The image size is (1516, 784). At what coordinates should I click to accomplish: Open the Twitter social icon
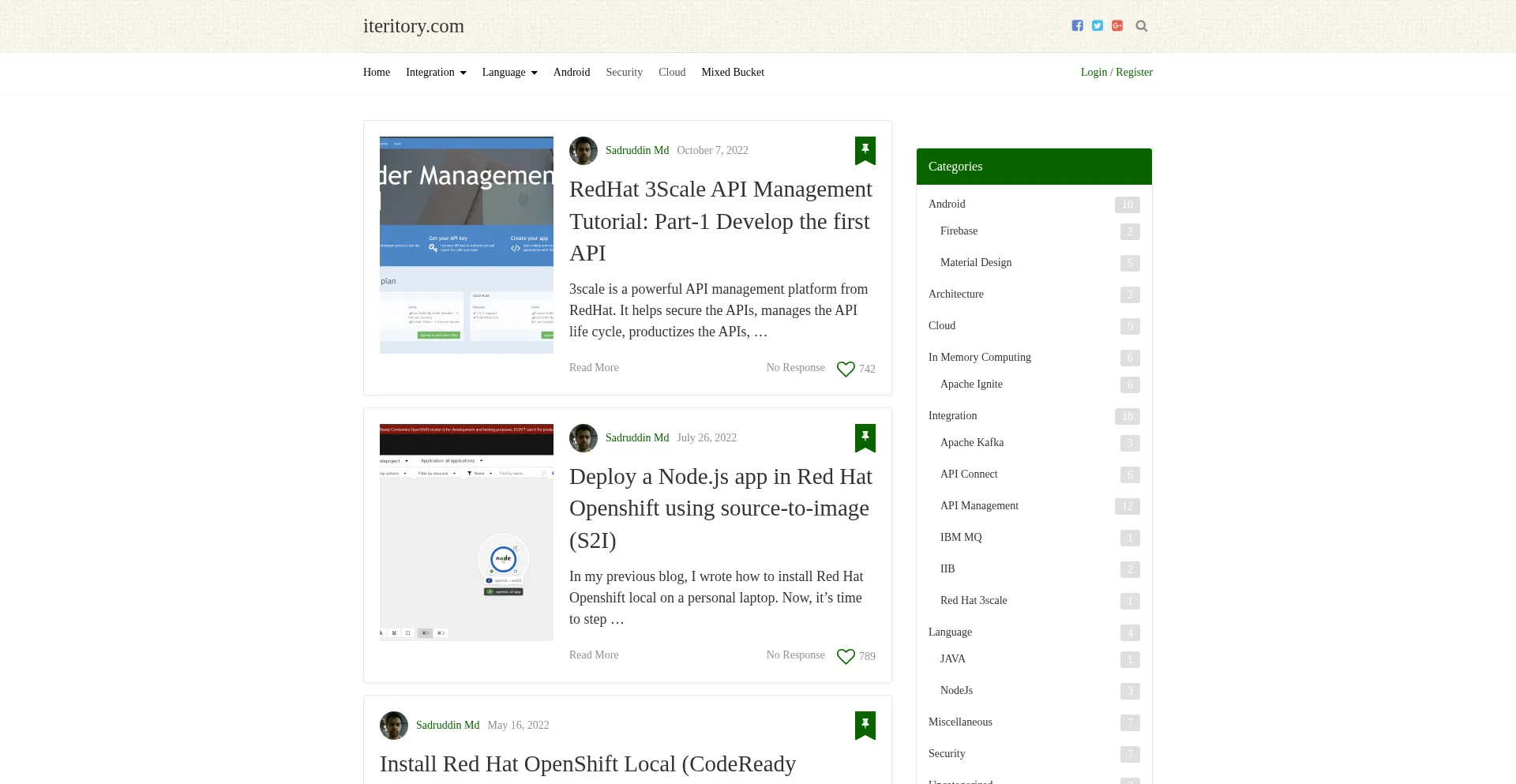click(x=1098, y=26)
